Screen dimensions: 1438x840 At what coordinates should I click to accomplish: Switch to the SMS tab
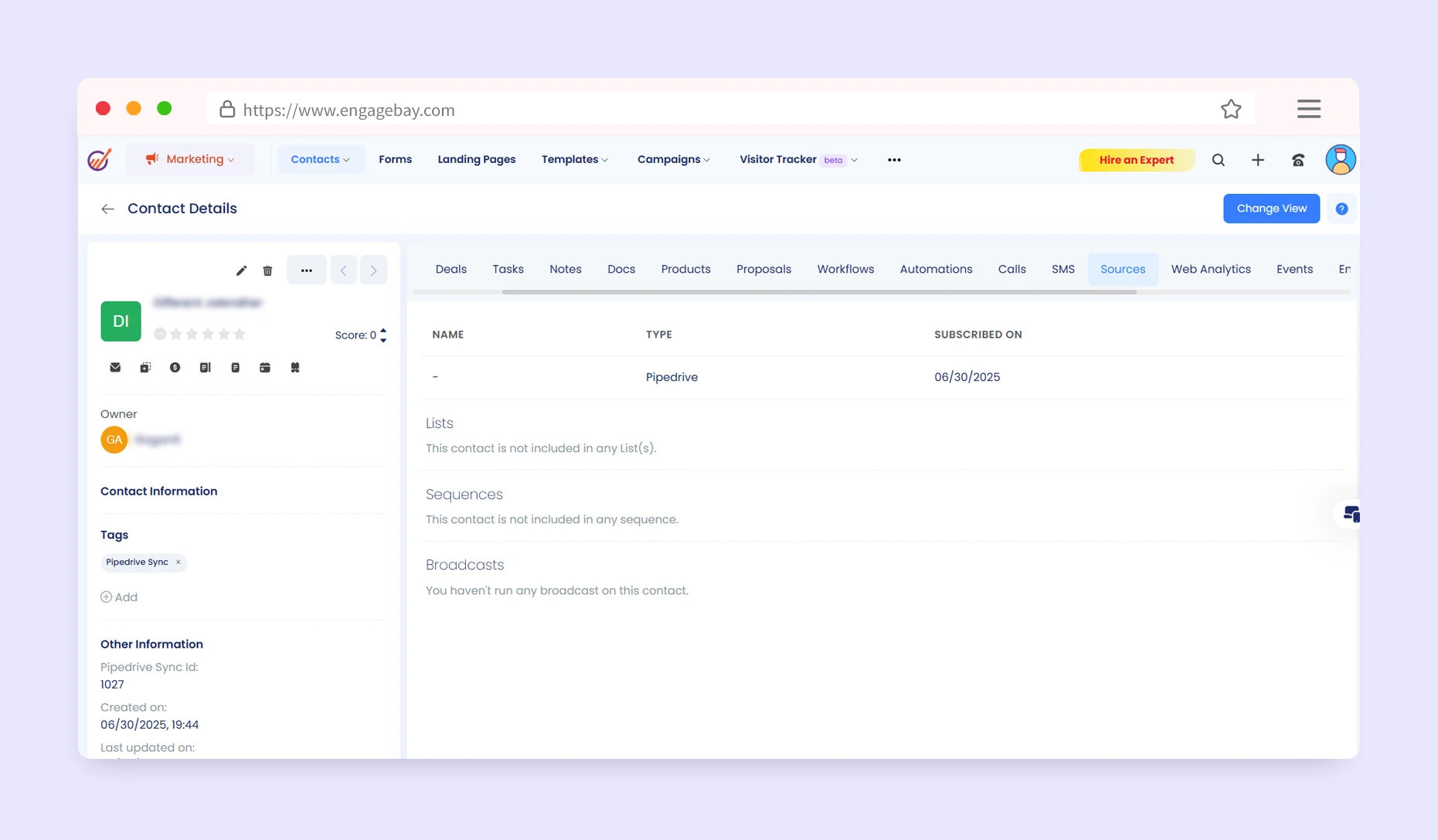1063,269
